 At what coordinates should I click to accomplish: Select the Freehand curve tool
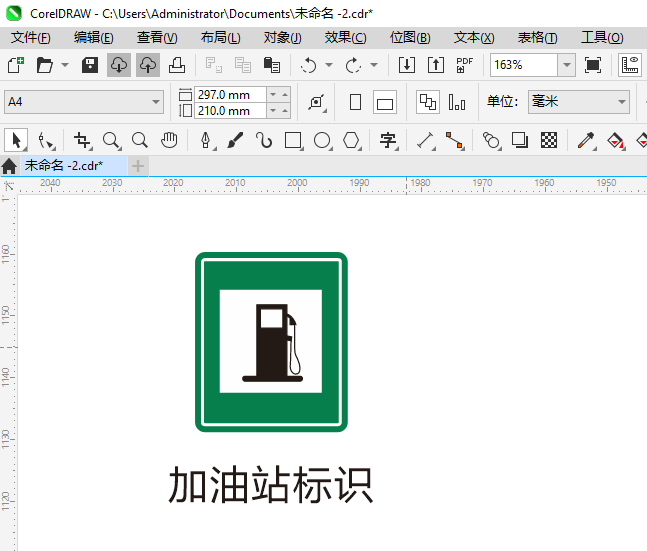(x=264, y=140)
